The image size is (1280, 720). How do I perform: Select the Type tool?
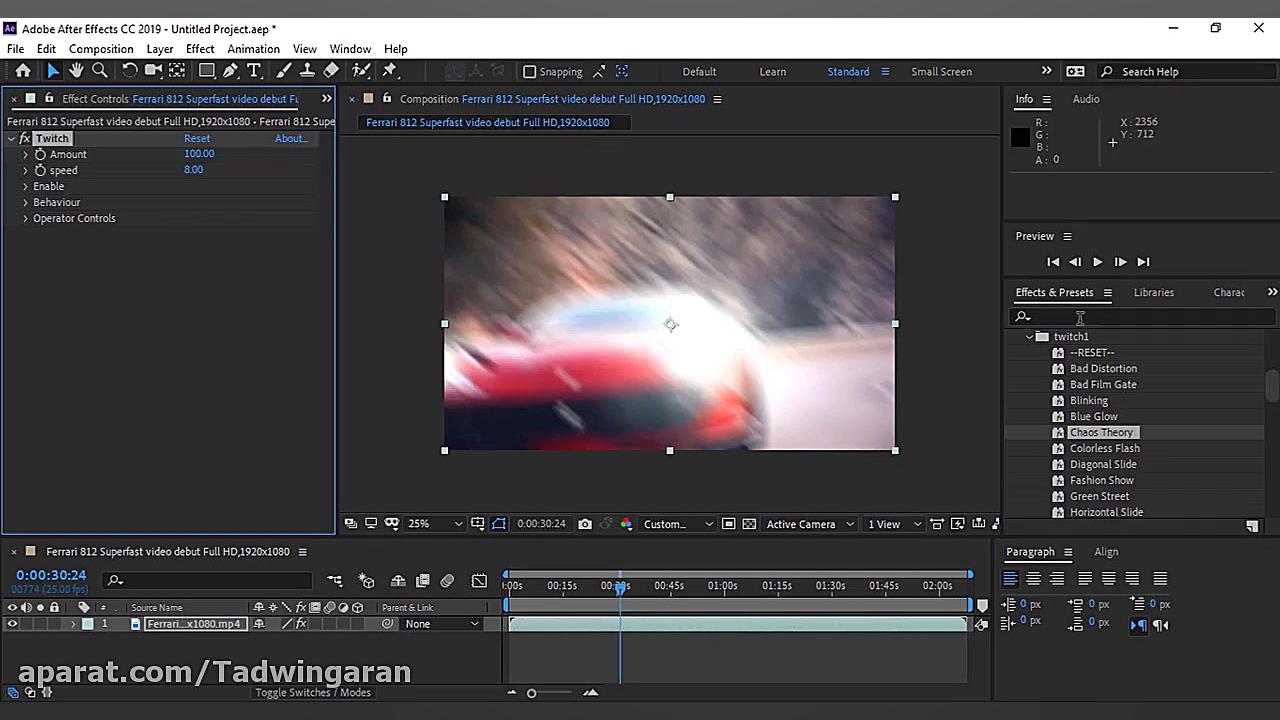coord(254,71)
